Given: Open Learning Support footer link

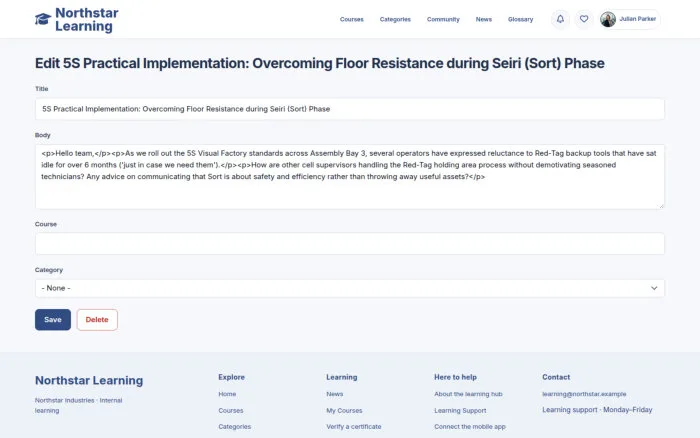Looking at the screenshot, I should point(460,410).
